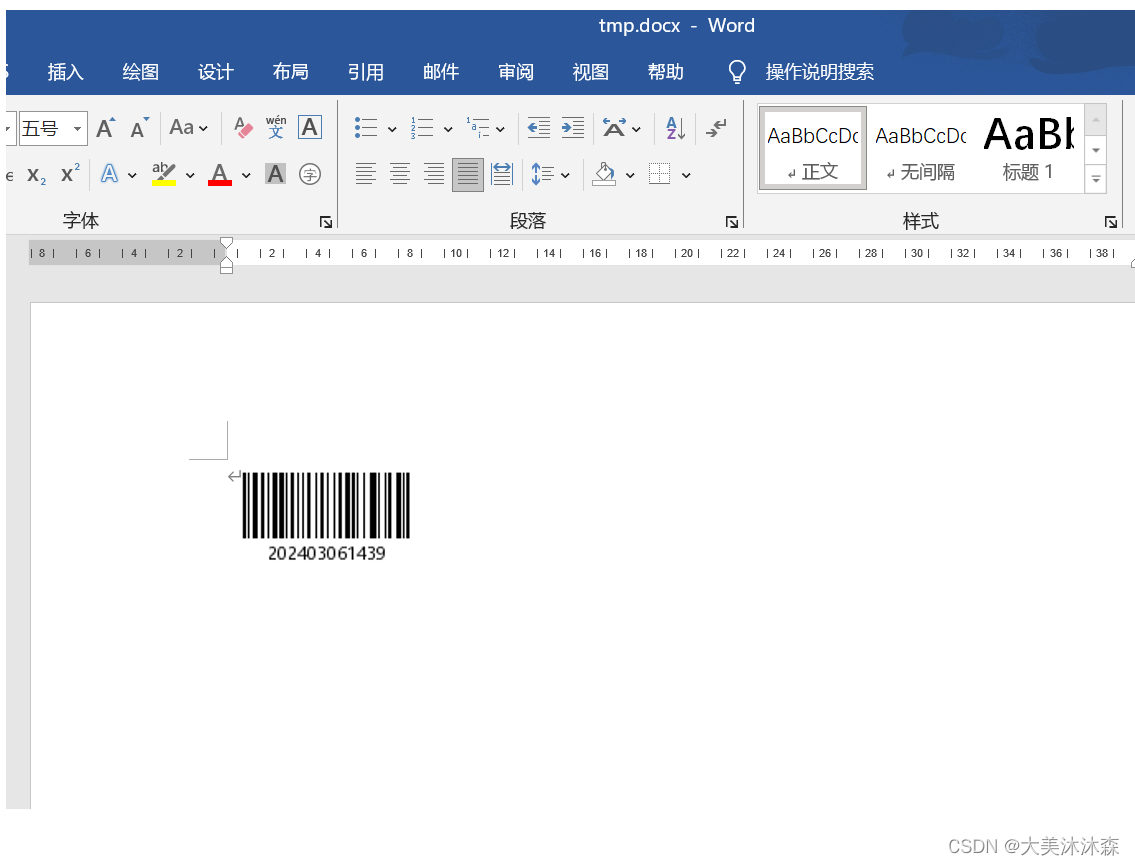Apply distributed alignment
Viewport: 1135px width, 865px height.
(x=502, y=174)
